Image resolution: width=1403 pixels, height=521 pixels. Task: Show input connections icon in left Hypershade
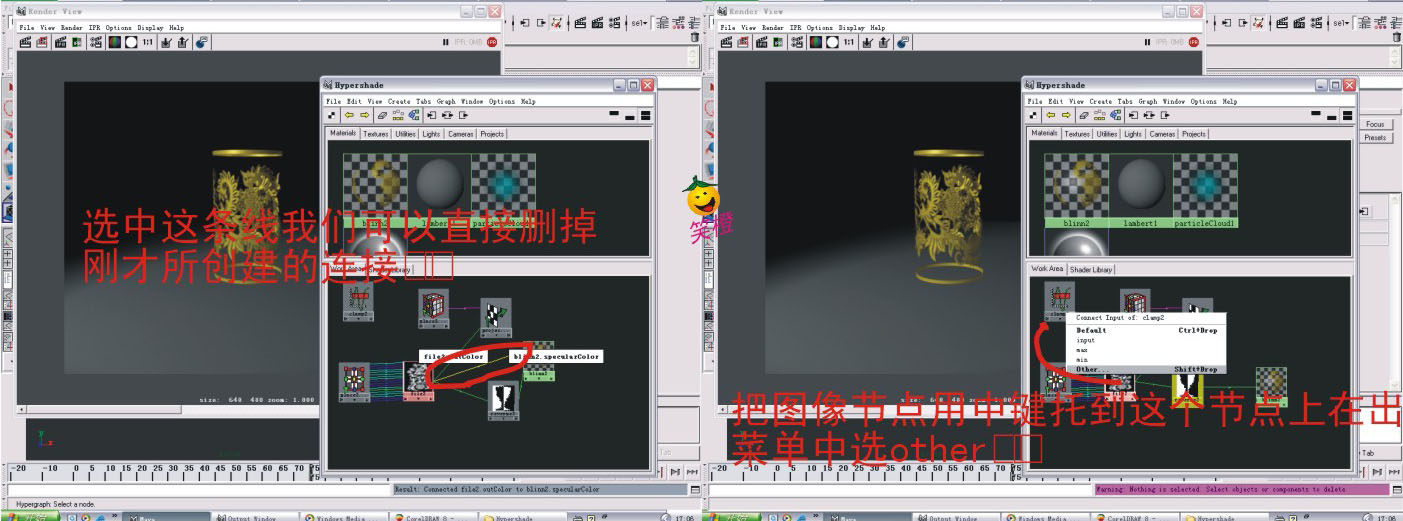tap(432, 115)
